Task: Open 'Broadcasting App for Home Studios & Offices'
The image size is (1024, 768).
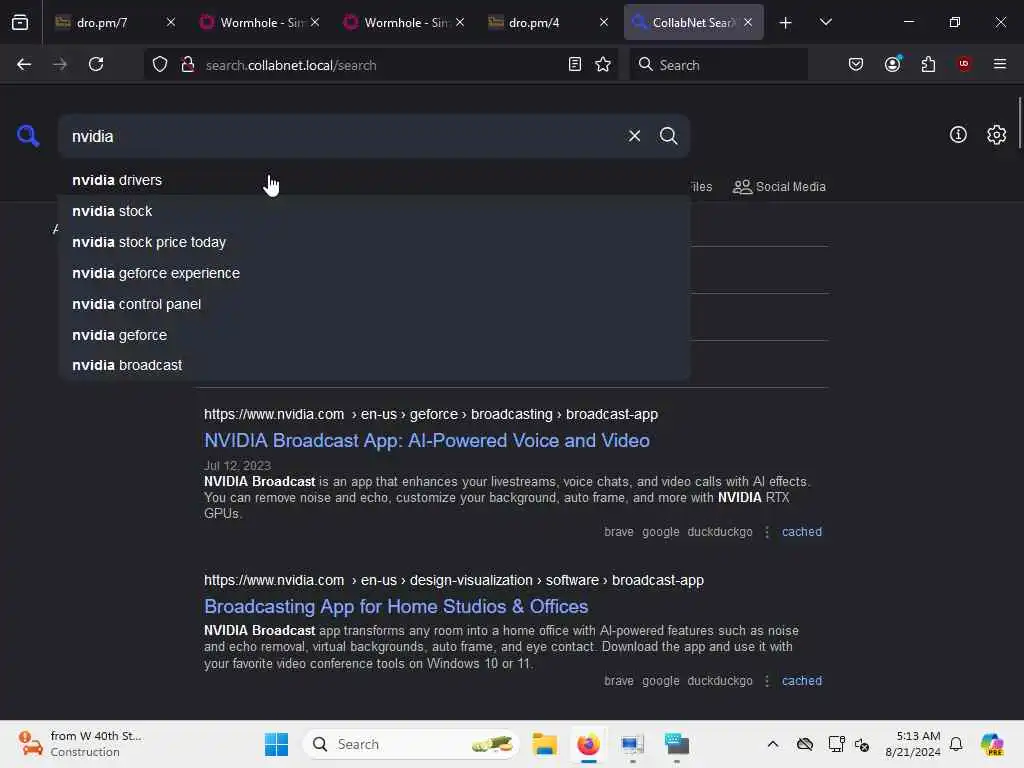Action: [x=396, y=607]
